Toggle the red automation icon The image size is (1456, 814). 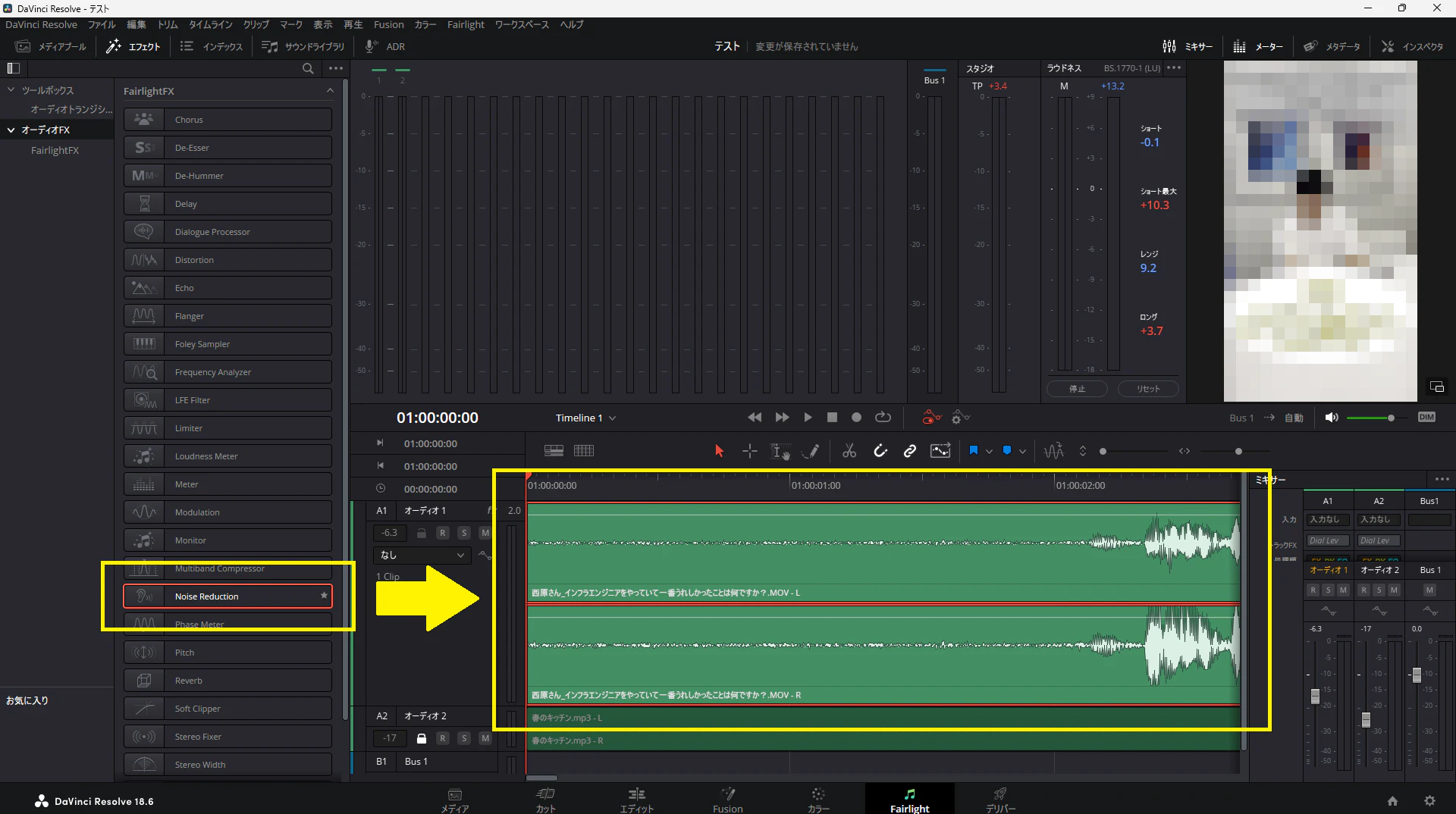click(x=931, y=418)
